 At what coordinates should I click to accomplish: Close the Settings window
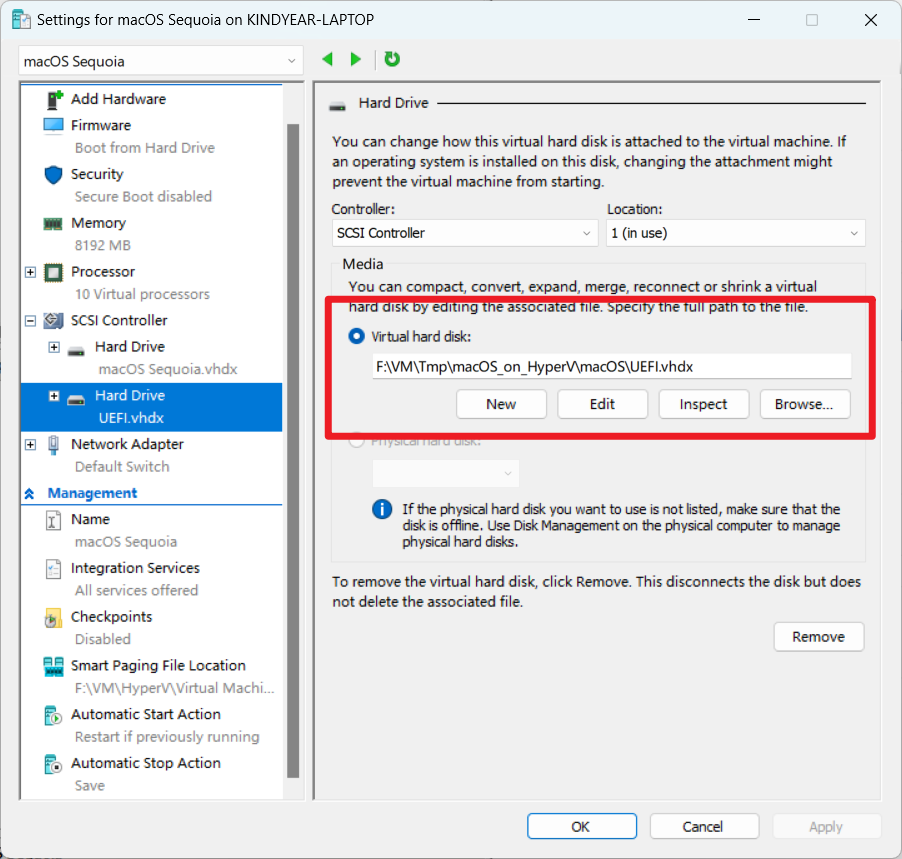870,20
